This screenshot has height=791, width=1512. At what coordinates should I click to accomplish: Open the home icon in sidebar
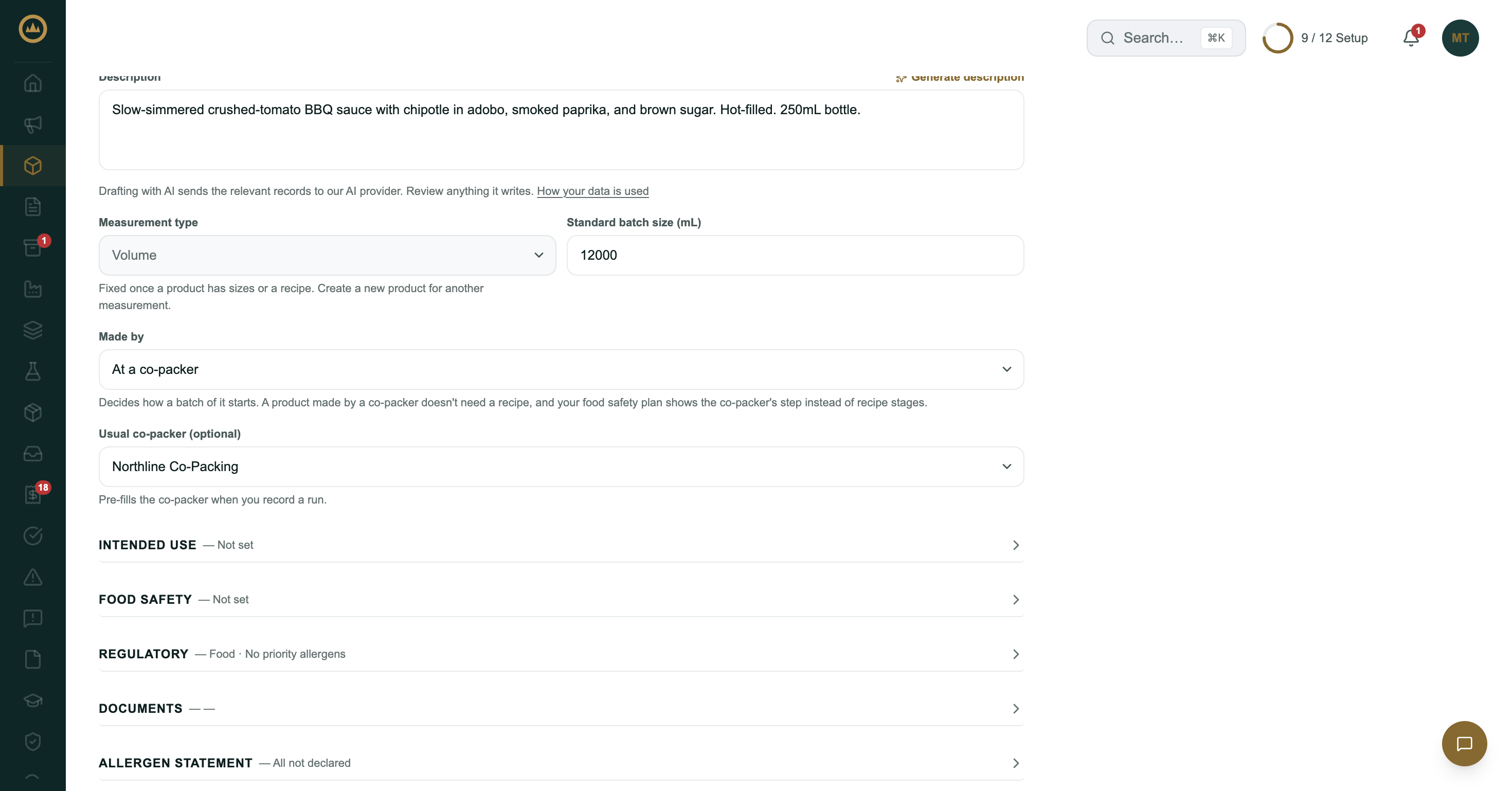tap(33, 83)
